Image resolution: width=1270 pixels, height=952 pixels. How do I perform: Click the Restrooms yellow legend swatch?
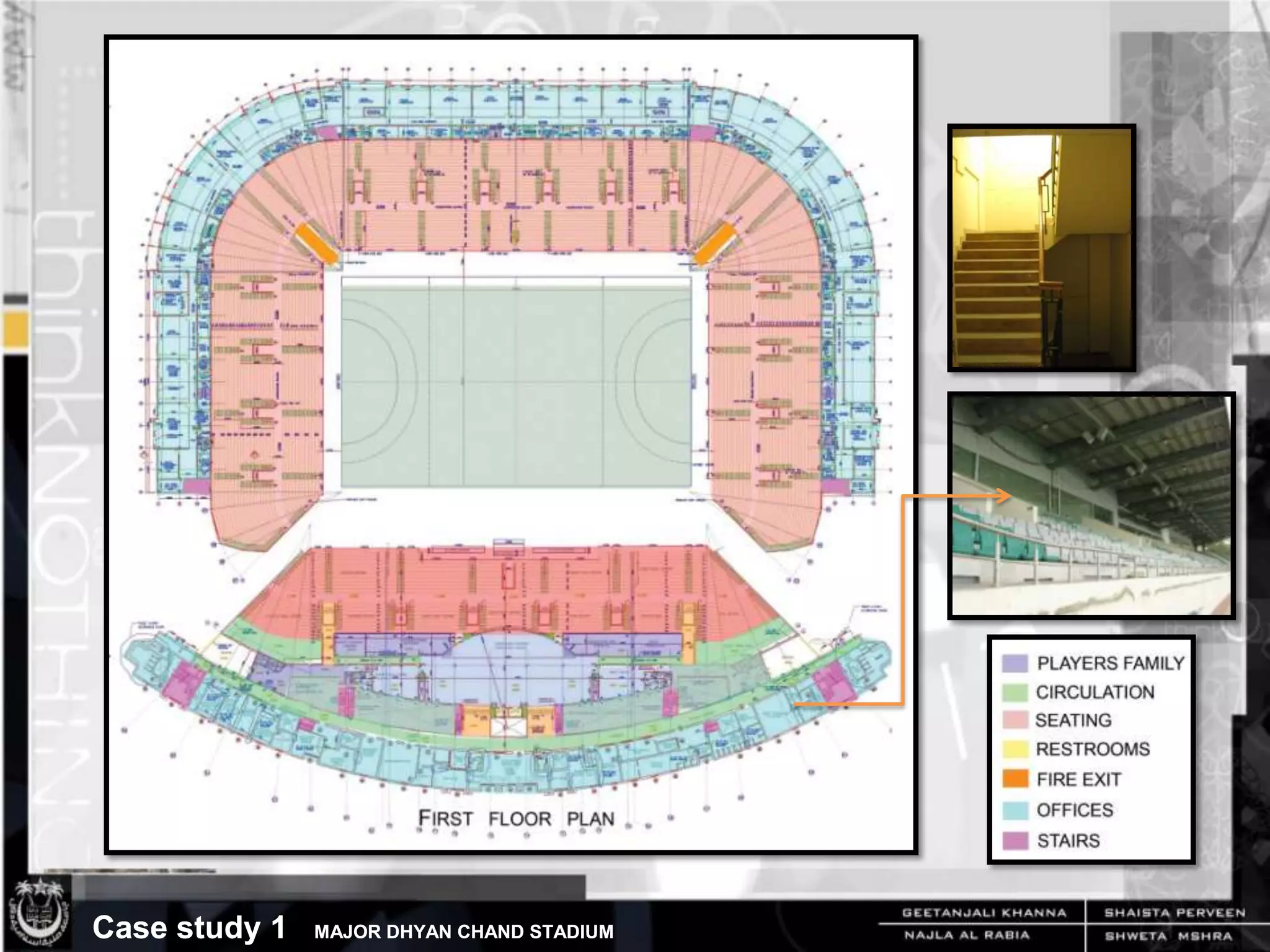tap(1015, 749)
